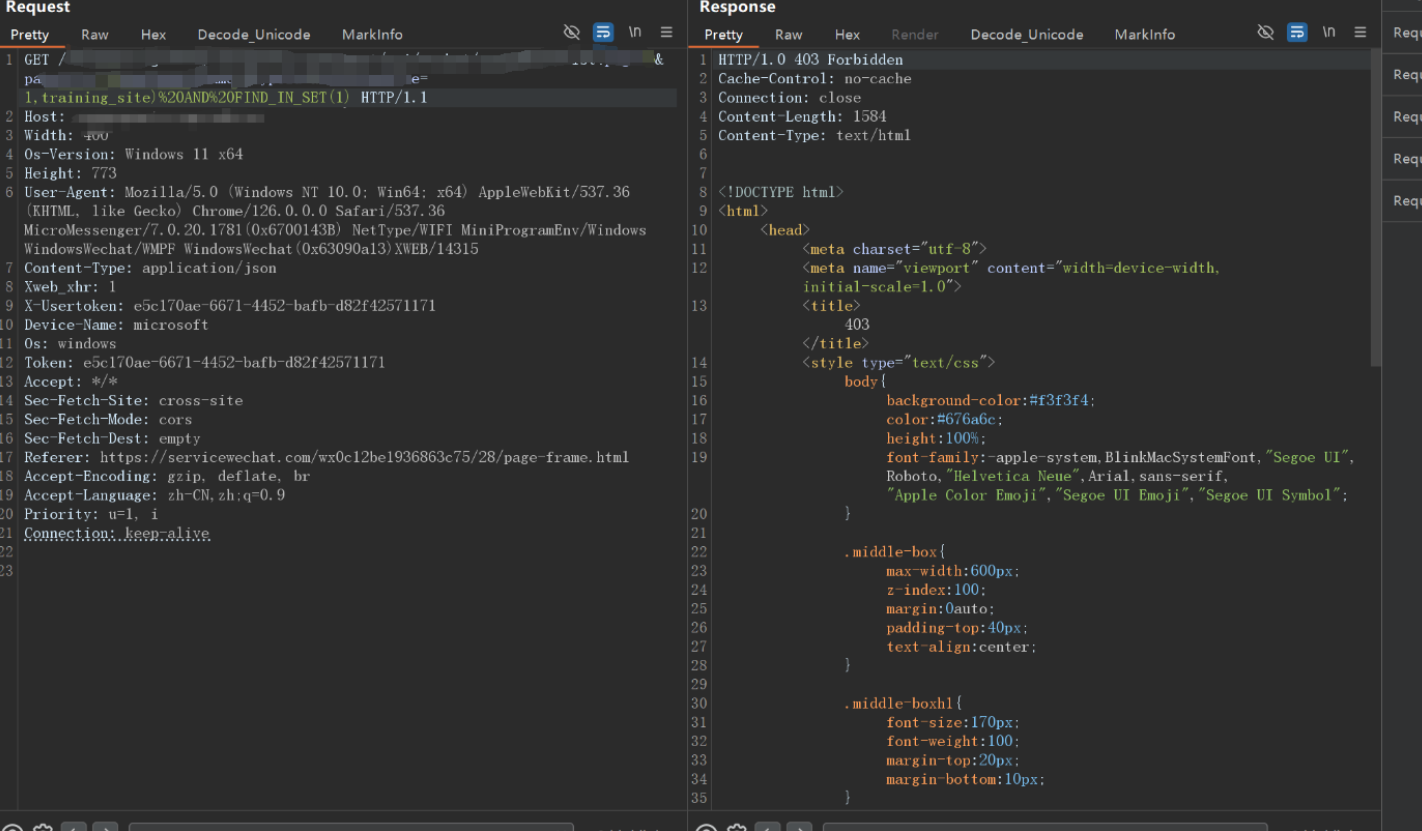Toggle line wrap in the Request panel
The width and height of the screenshot is (1422, 831).
click(x=603, y=32)
